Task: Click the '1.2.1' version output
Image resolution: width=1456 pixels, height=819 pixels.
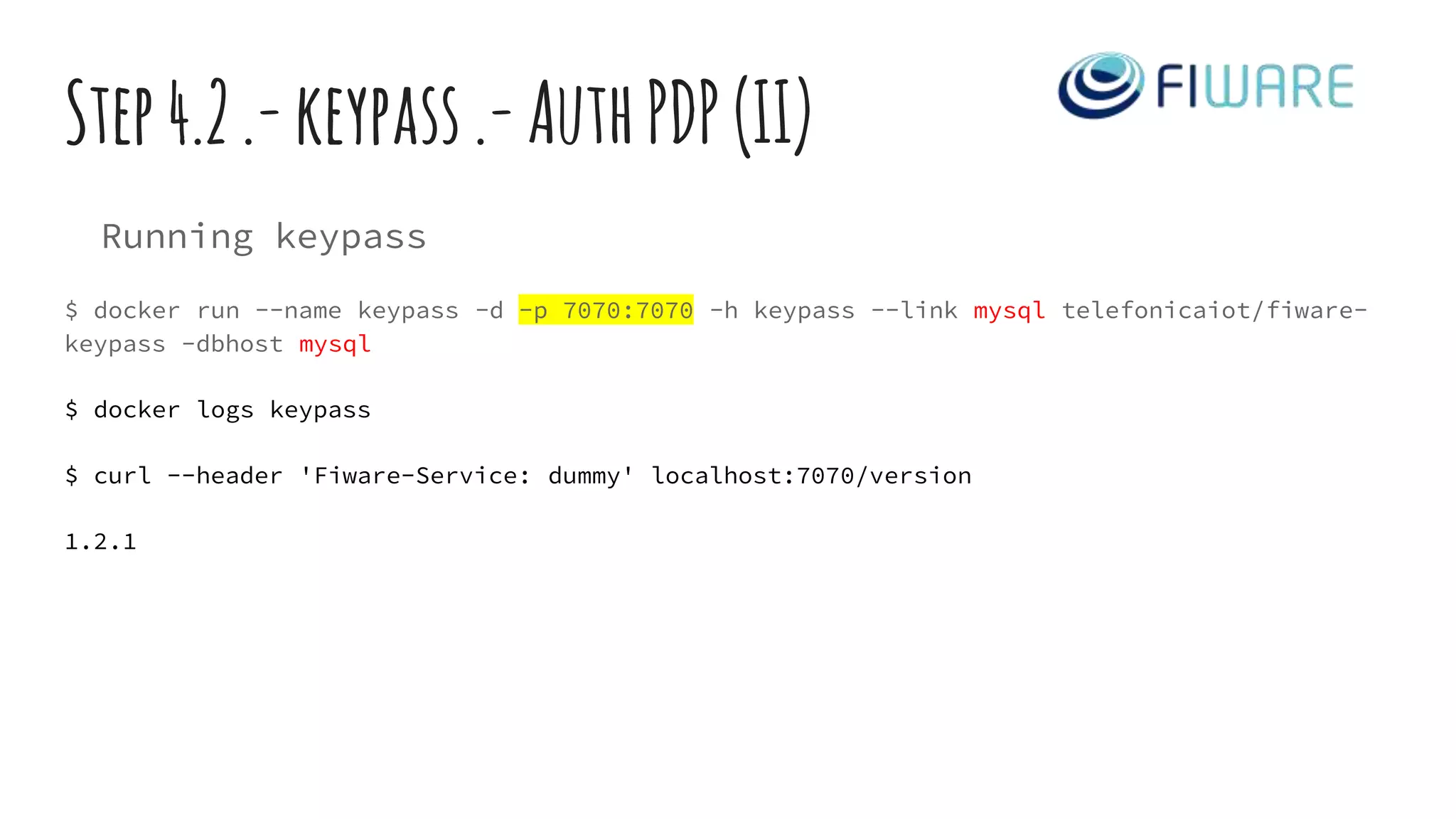Action: [100, 542]
